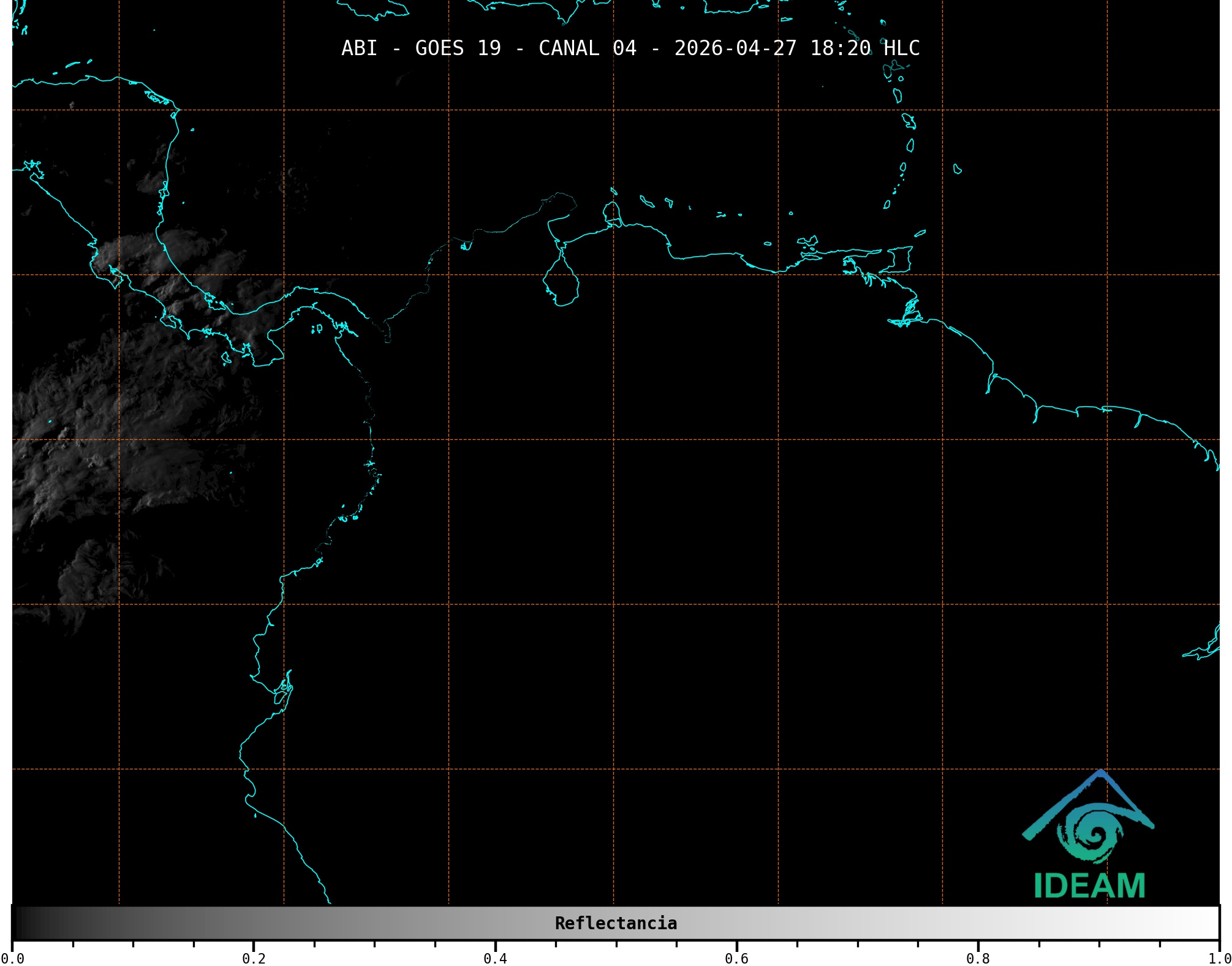This screenshot has height=966, width=1232.
Task: Click the 18:20 HLC timestamp in title
Action: pyautogui.click(x=864, y=48)
